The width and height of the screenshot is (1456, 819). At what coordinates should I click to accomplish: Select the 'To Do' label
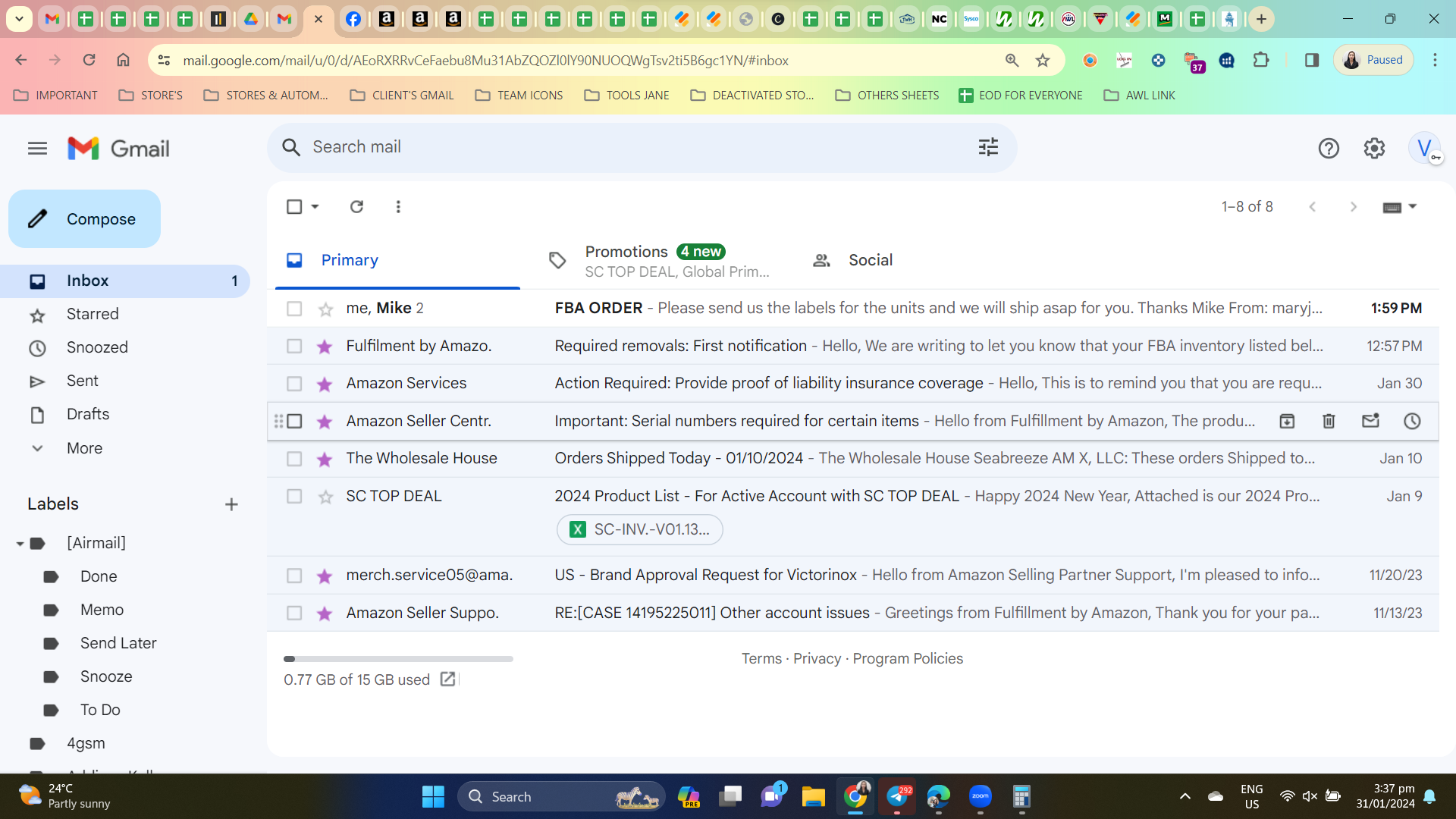[x=100, y=710]
